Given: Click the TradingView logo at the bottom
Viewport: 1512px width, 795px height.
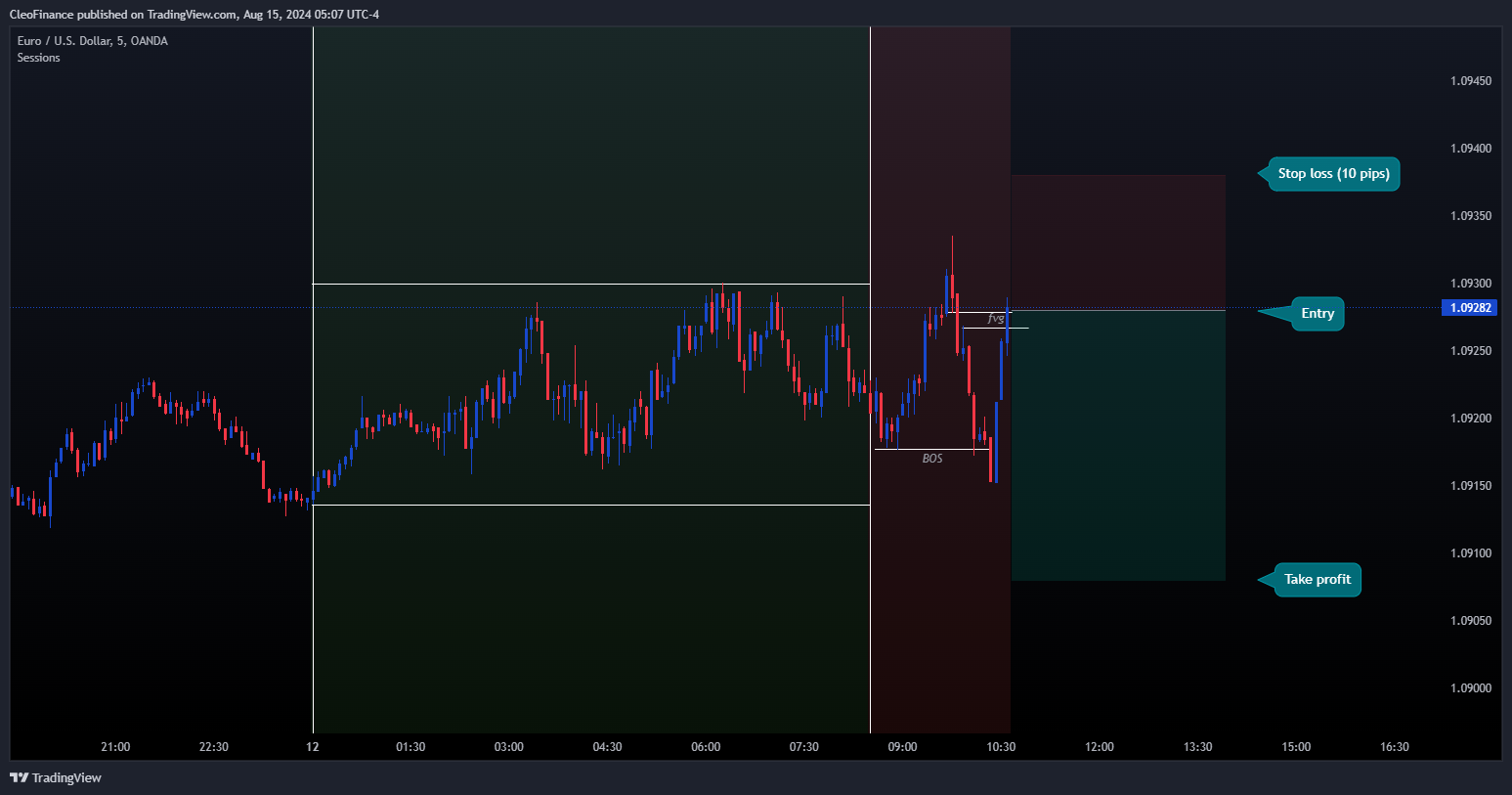Looking at the screenshot, I should 56,777.
